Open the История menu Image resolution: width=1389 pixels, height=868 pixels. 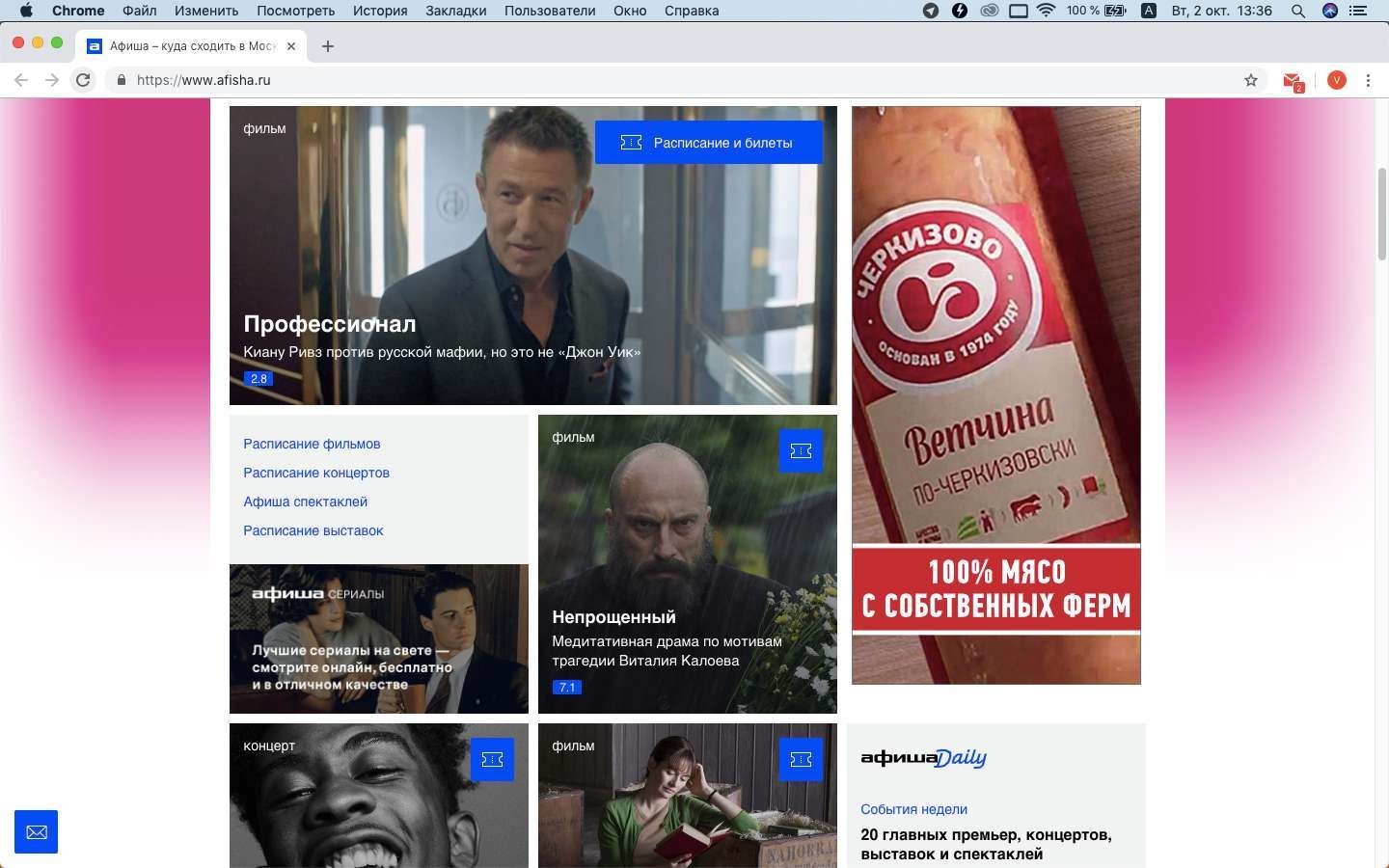coord(380,11)
